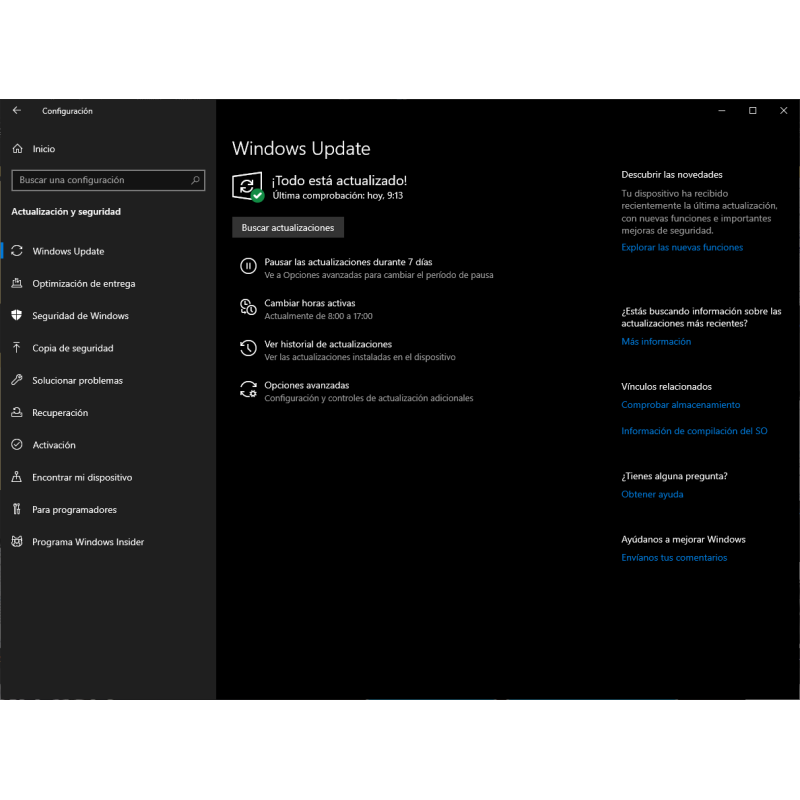
Task: Open Comprobar almacenamiento link
Action: (680, 405)
